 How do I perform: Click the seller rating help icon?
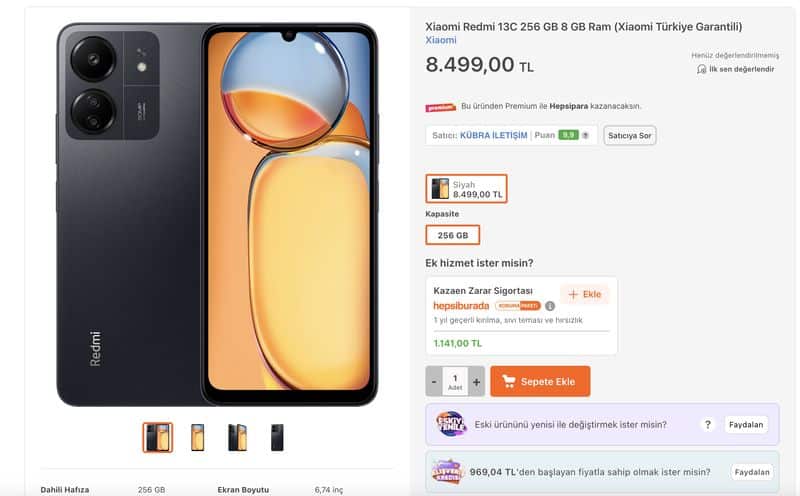[586, 135]
